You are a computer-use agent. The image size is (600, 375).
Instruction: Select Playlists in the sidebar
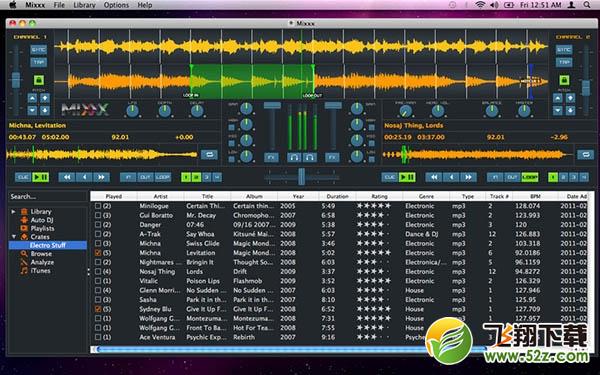pos(42,228)
